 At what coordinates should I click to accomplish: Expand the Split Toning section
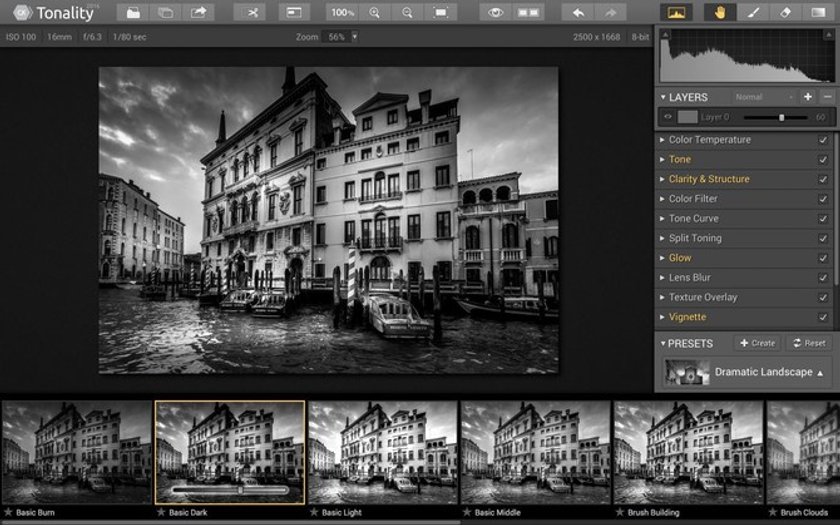(x=663, y=238)
